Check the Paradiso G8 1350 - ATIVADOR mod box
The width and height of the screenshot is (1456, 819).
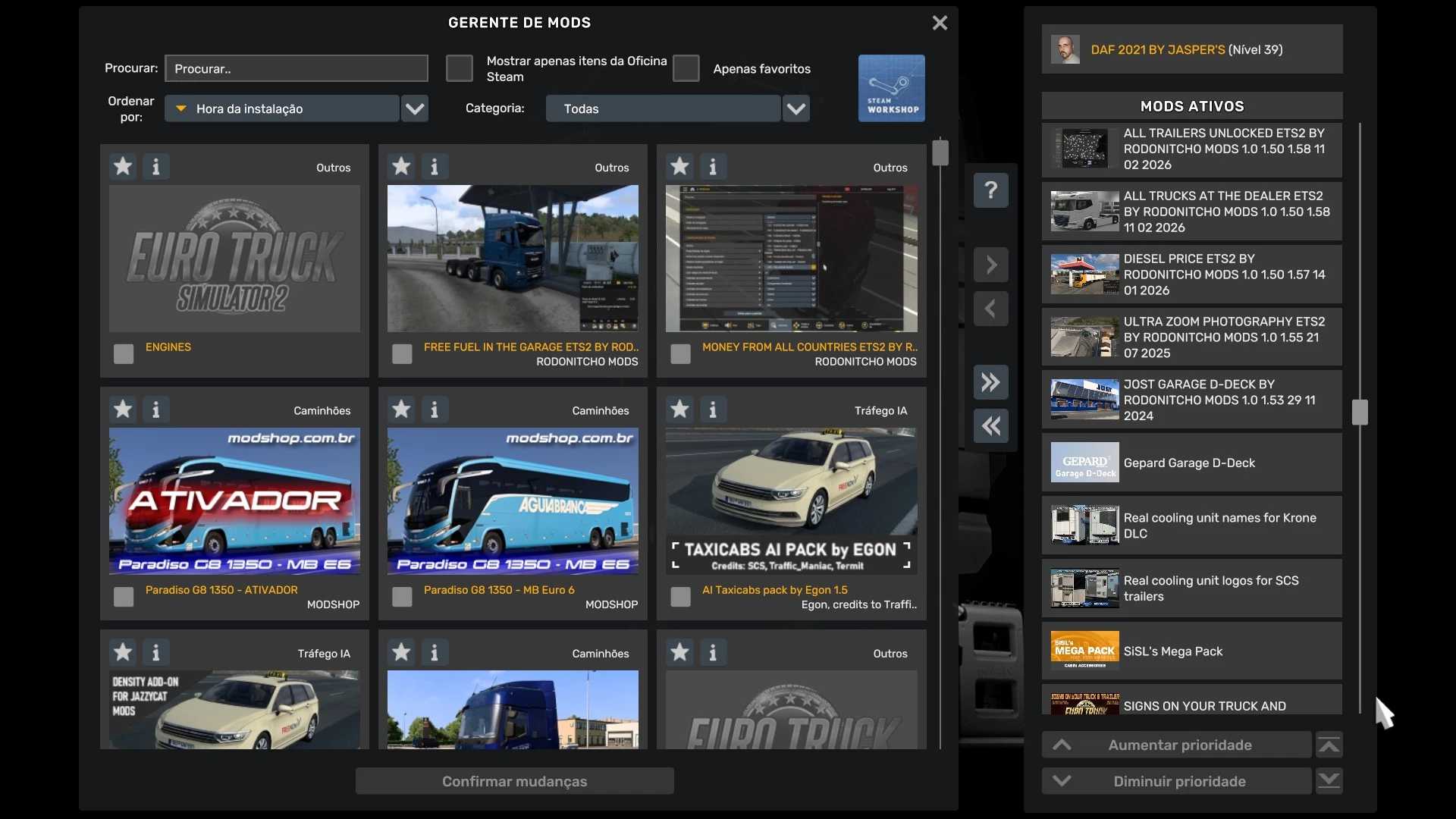pos(124,597)
